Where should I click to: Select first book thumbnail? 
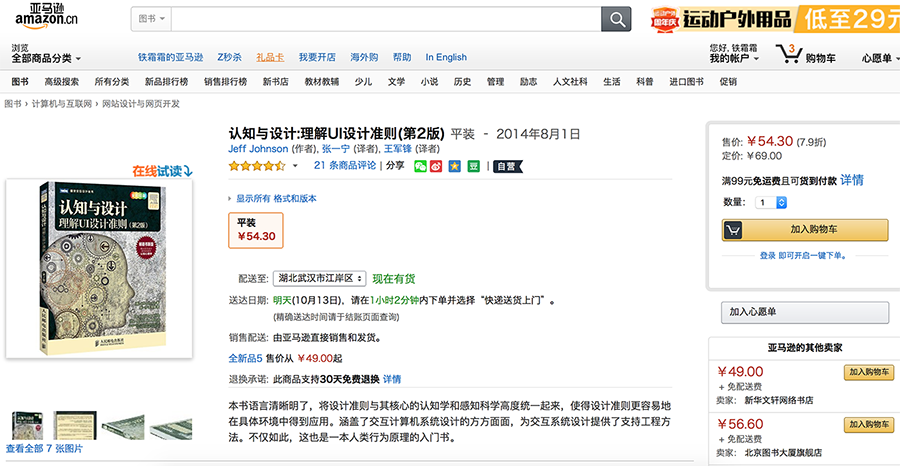click(x=27, y=425)
